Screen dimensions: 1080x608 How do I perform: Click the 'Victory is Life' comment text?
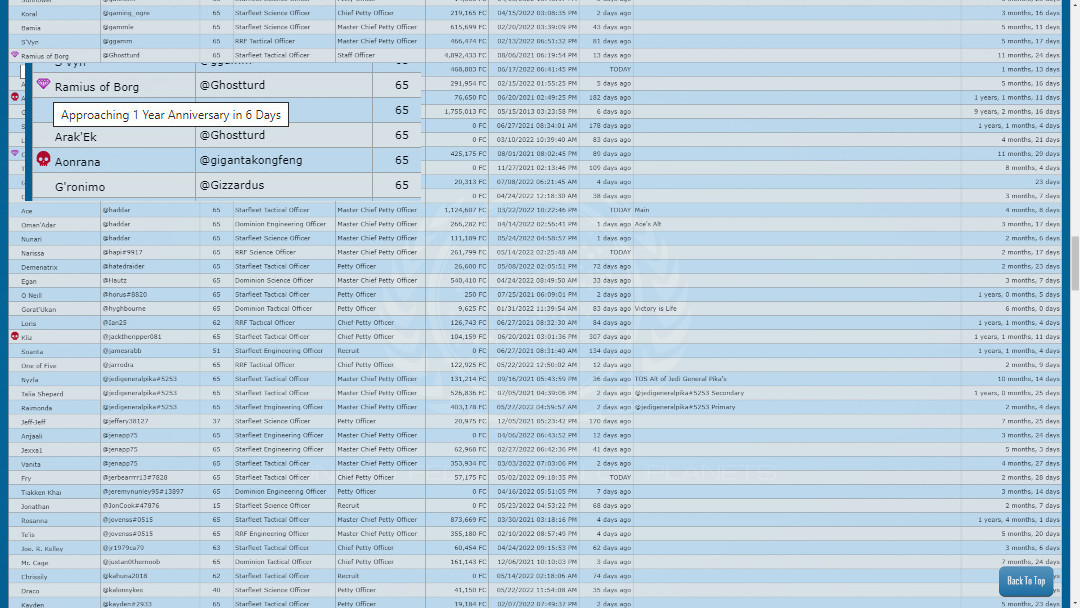point(655,309)
